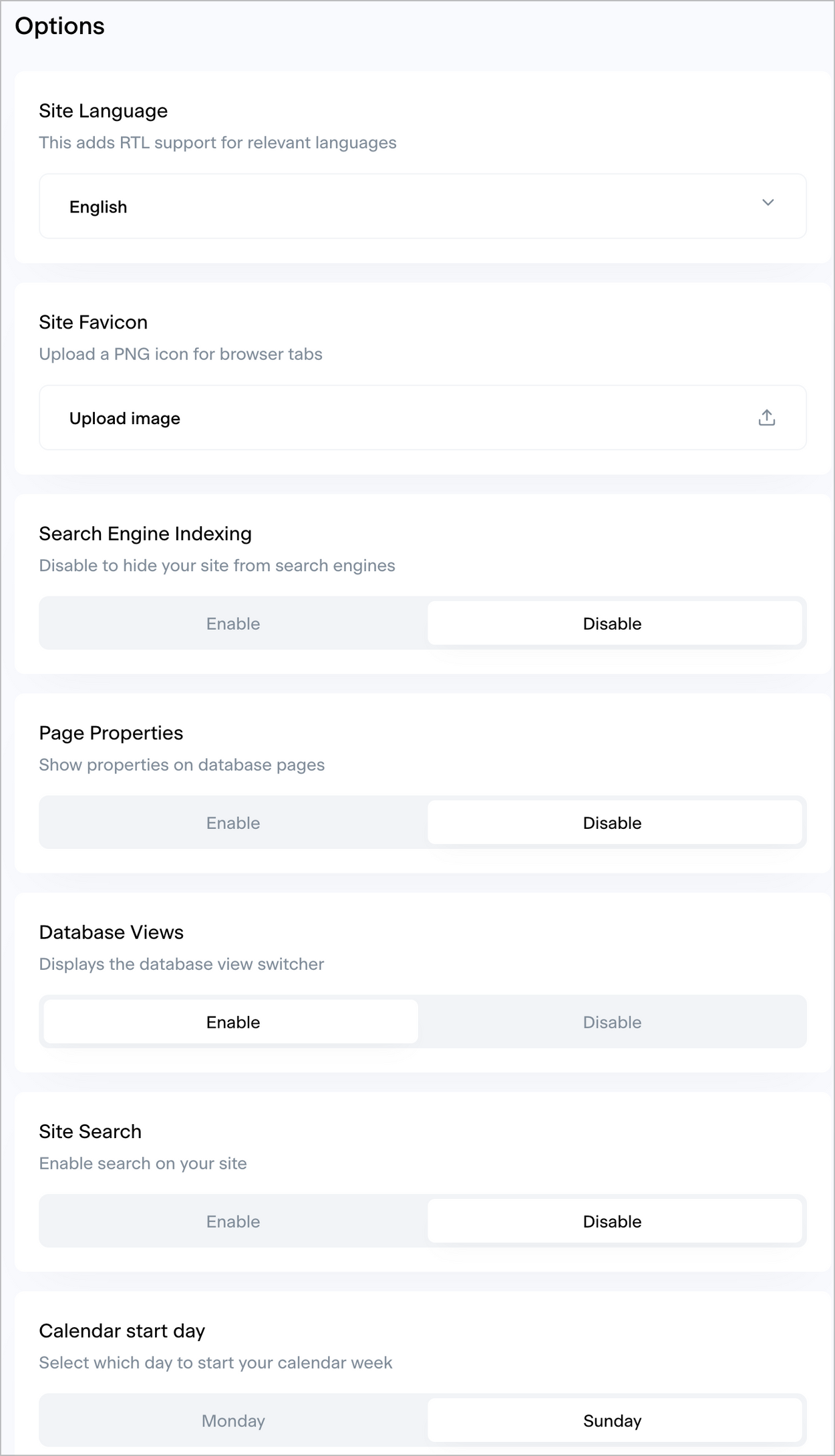Enable Page Properties

[x=233, y=822]
